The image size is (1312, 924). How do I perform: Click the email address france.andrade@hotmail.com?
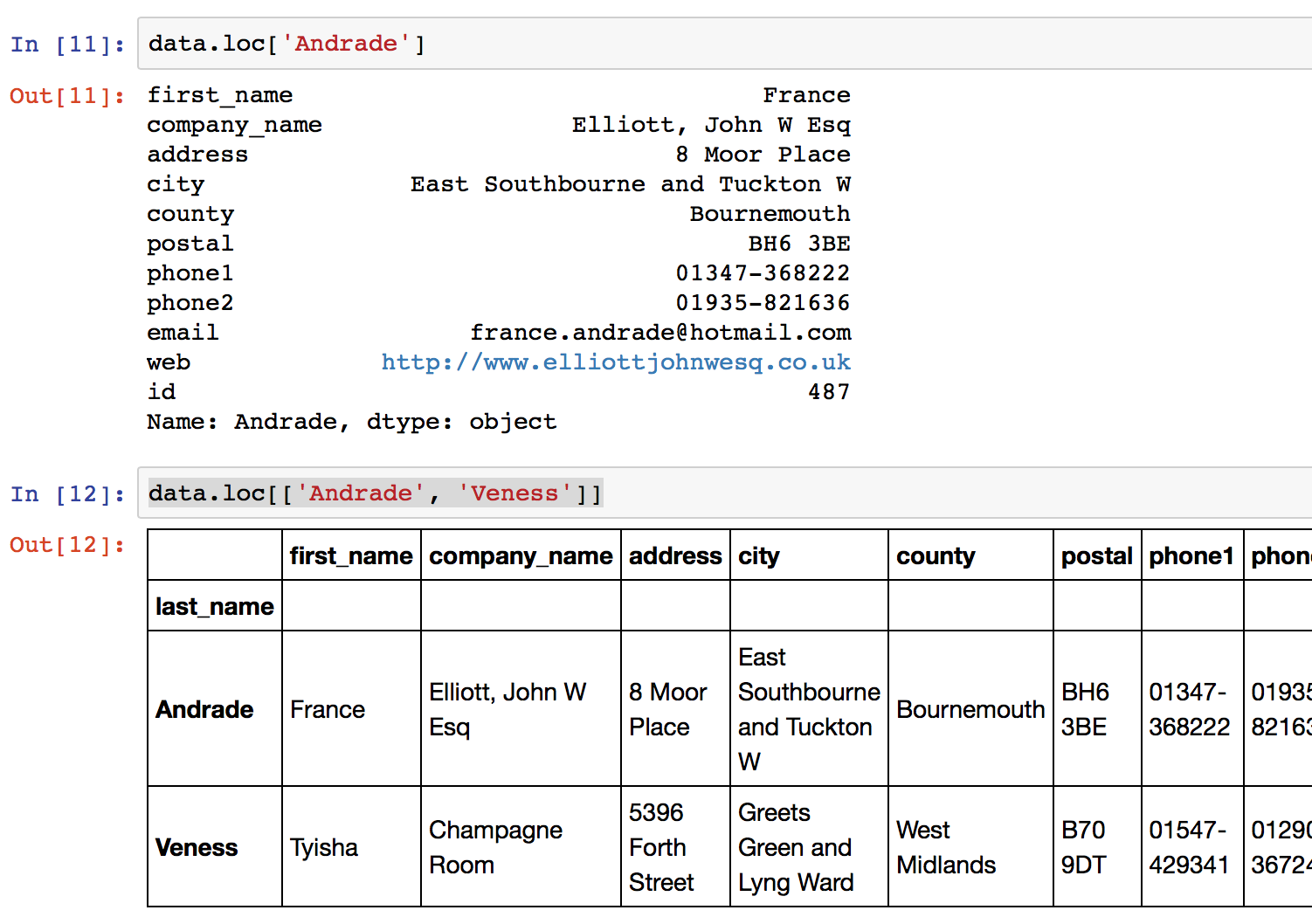[x=661, y=332]
